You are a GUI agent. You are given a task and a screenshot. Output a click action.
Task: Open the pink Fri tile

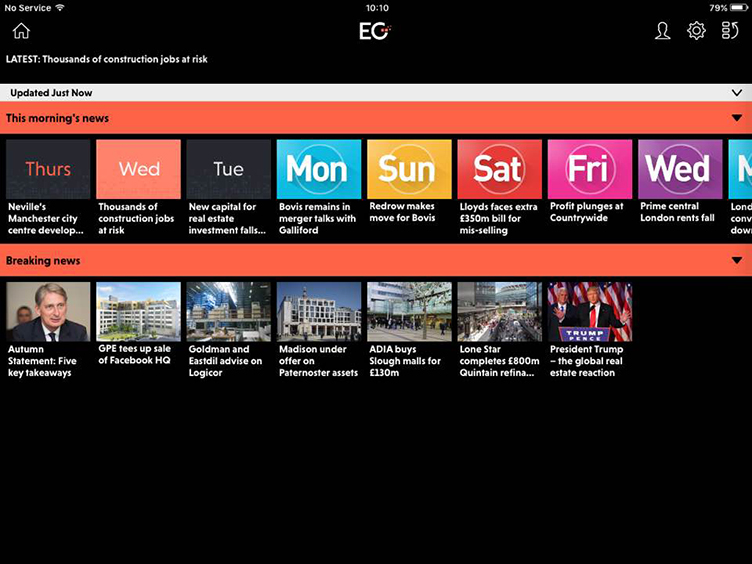point(590,169)
